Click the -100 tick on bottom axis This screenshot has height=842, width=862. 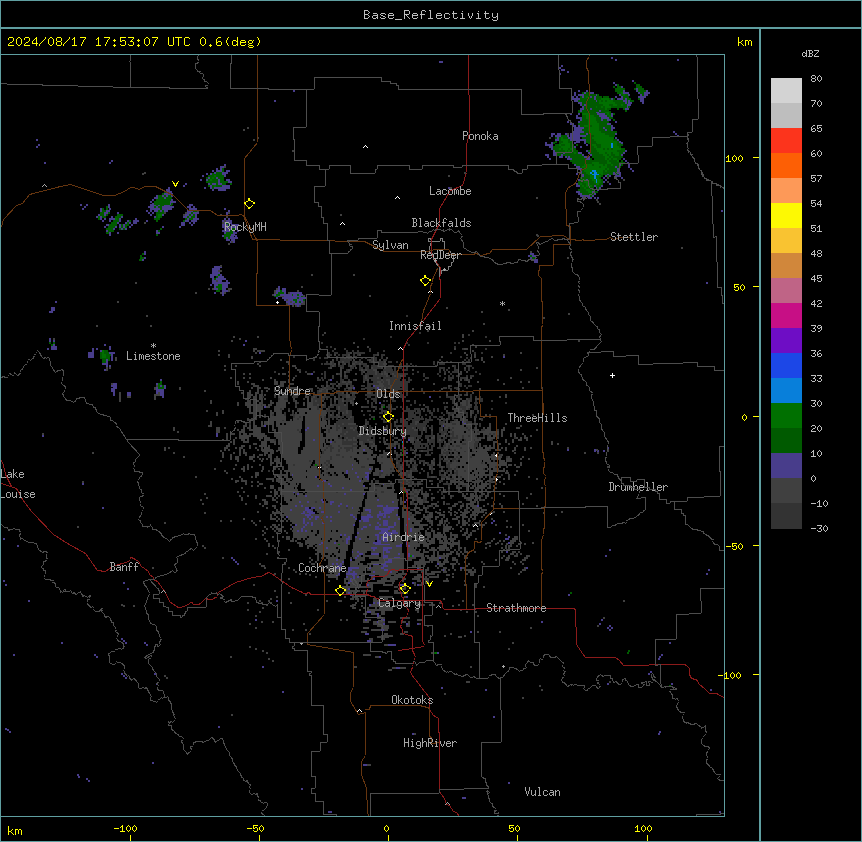point(126,828)
